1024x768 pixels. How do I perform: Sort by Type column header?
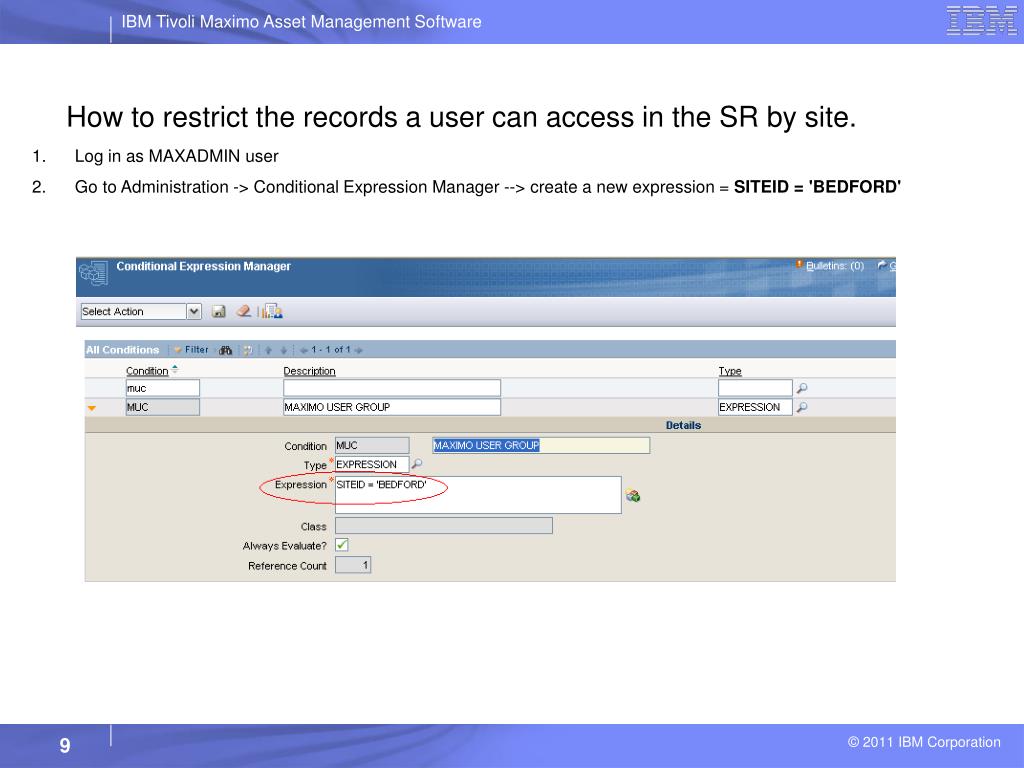730,371
